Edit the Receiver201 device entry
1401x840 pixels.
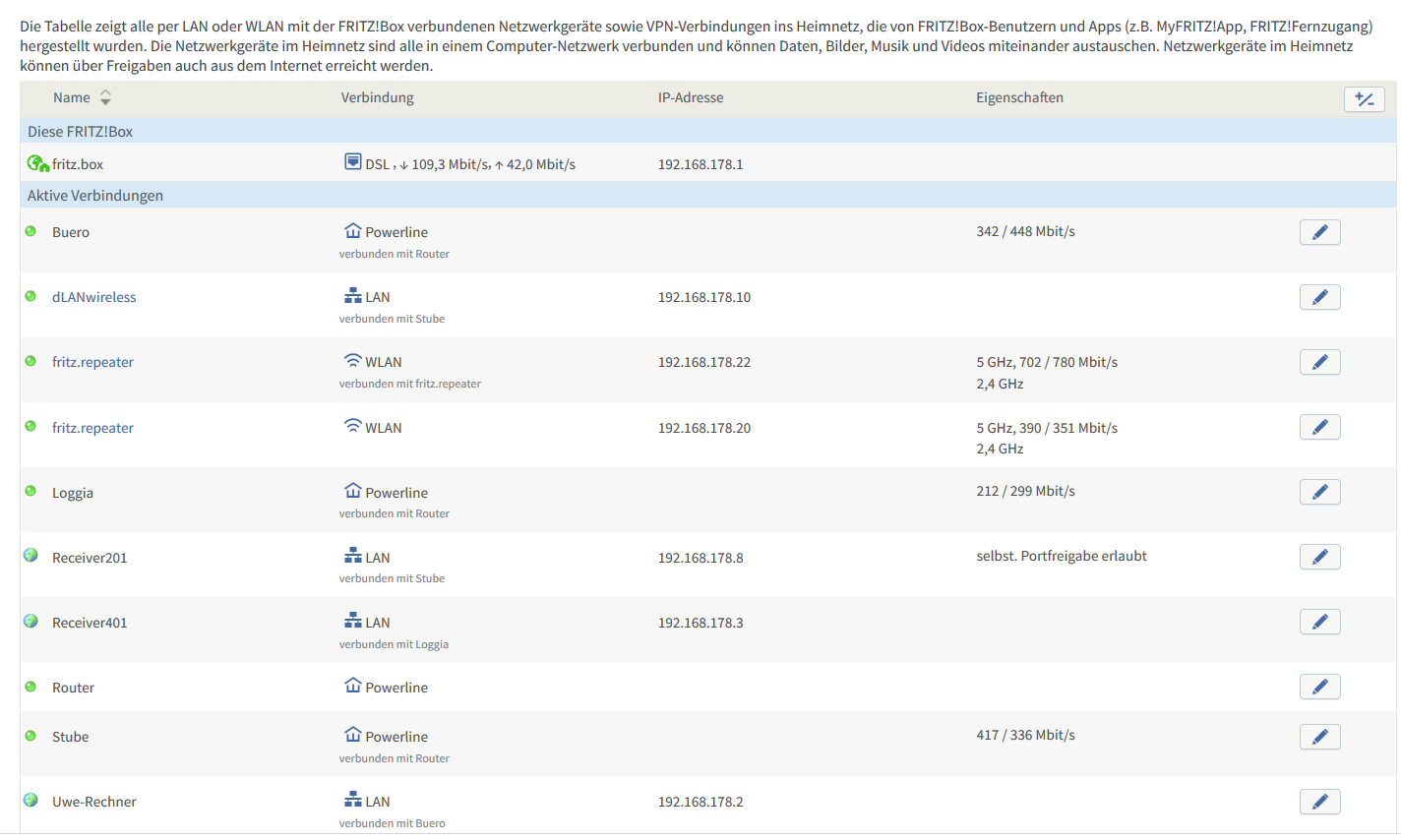point(1319,557)
